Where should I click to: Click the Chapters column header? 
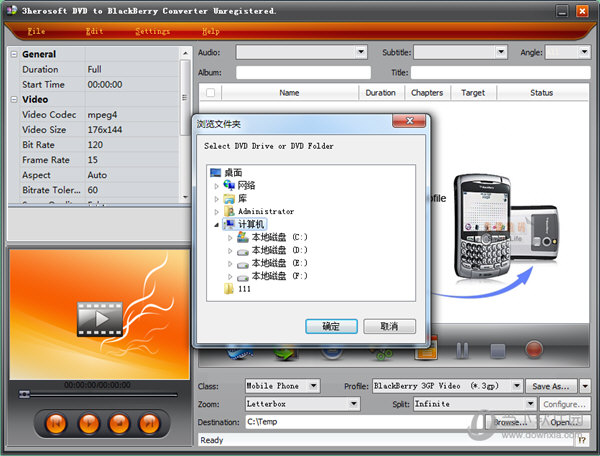427,93
